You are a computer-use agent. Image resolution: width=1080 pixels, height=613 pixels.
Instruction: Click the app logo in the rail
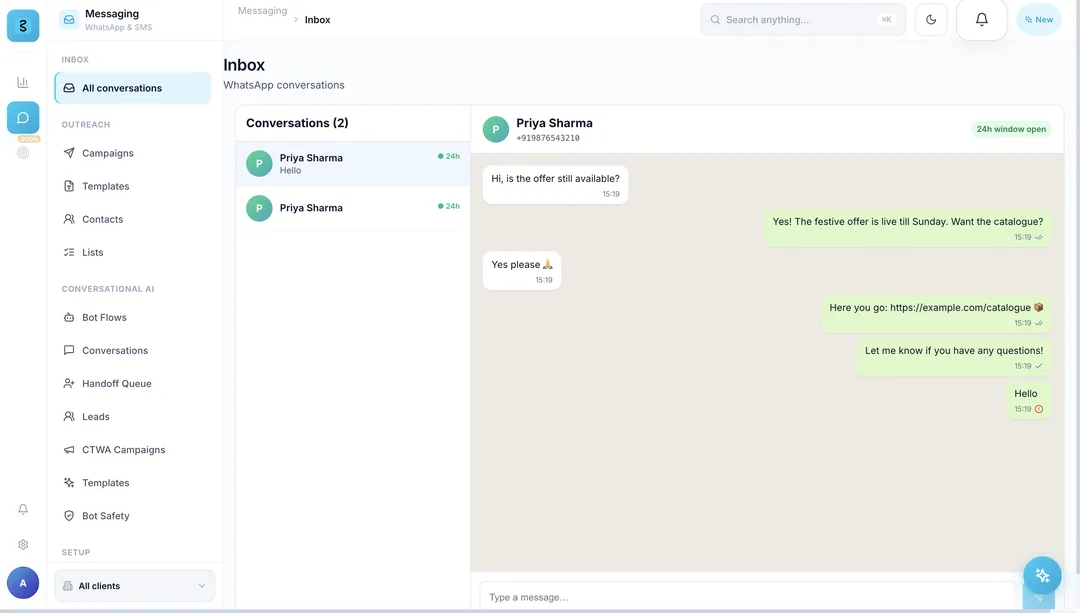coord(23,25)
